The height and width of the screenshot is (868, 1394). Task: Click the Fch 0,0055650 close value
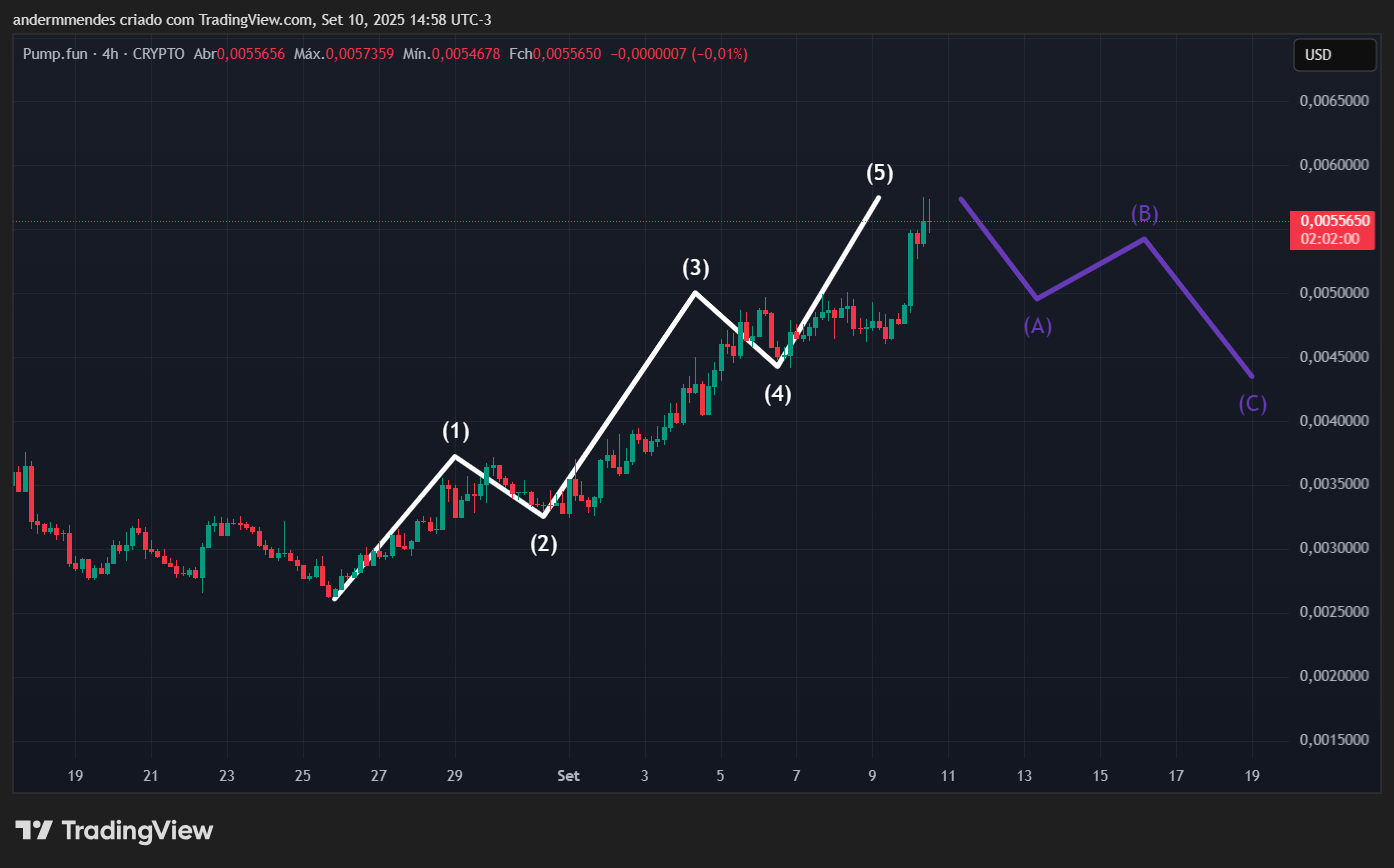coord(555,54)
